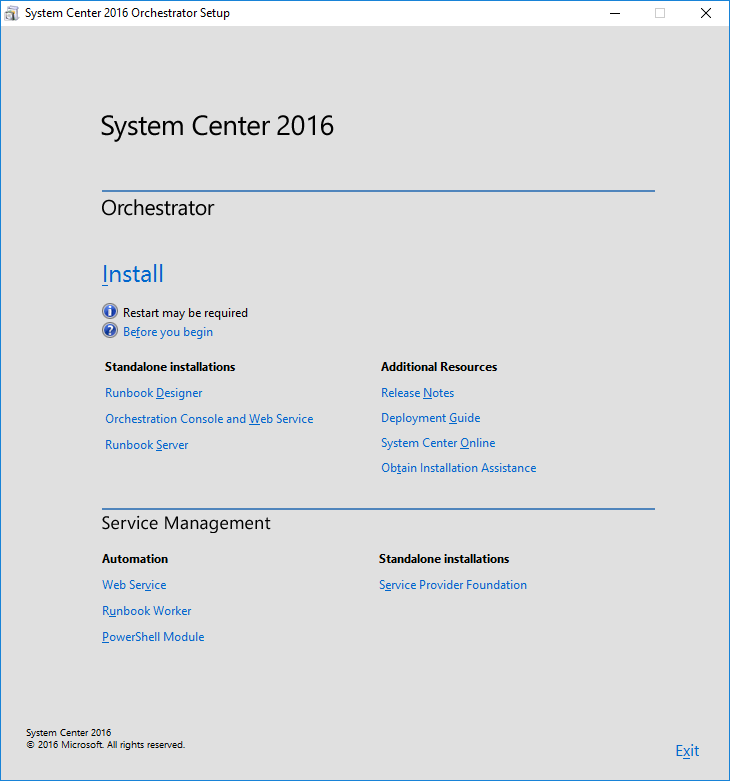Close the Orchestrator Setup window
Screen dimensions: 730x781
point(706,13)
